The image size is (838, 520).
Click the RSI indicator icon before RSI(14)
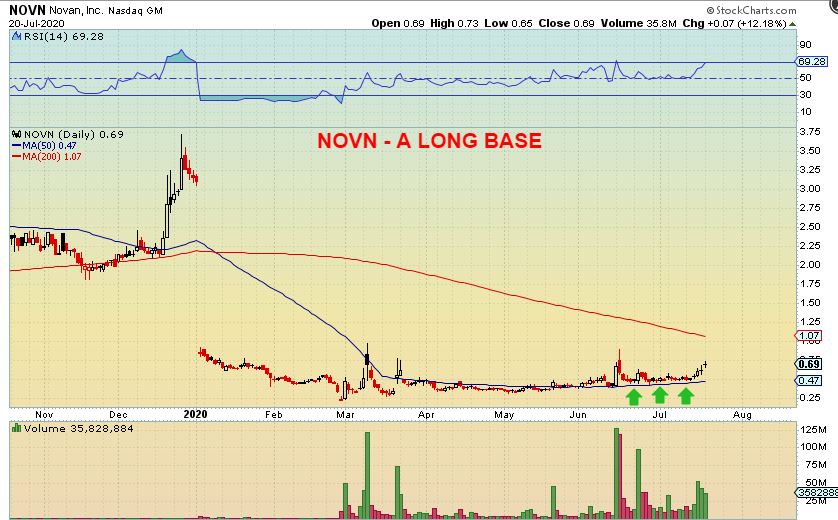coord(16,36)
